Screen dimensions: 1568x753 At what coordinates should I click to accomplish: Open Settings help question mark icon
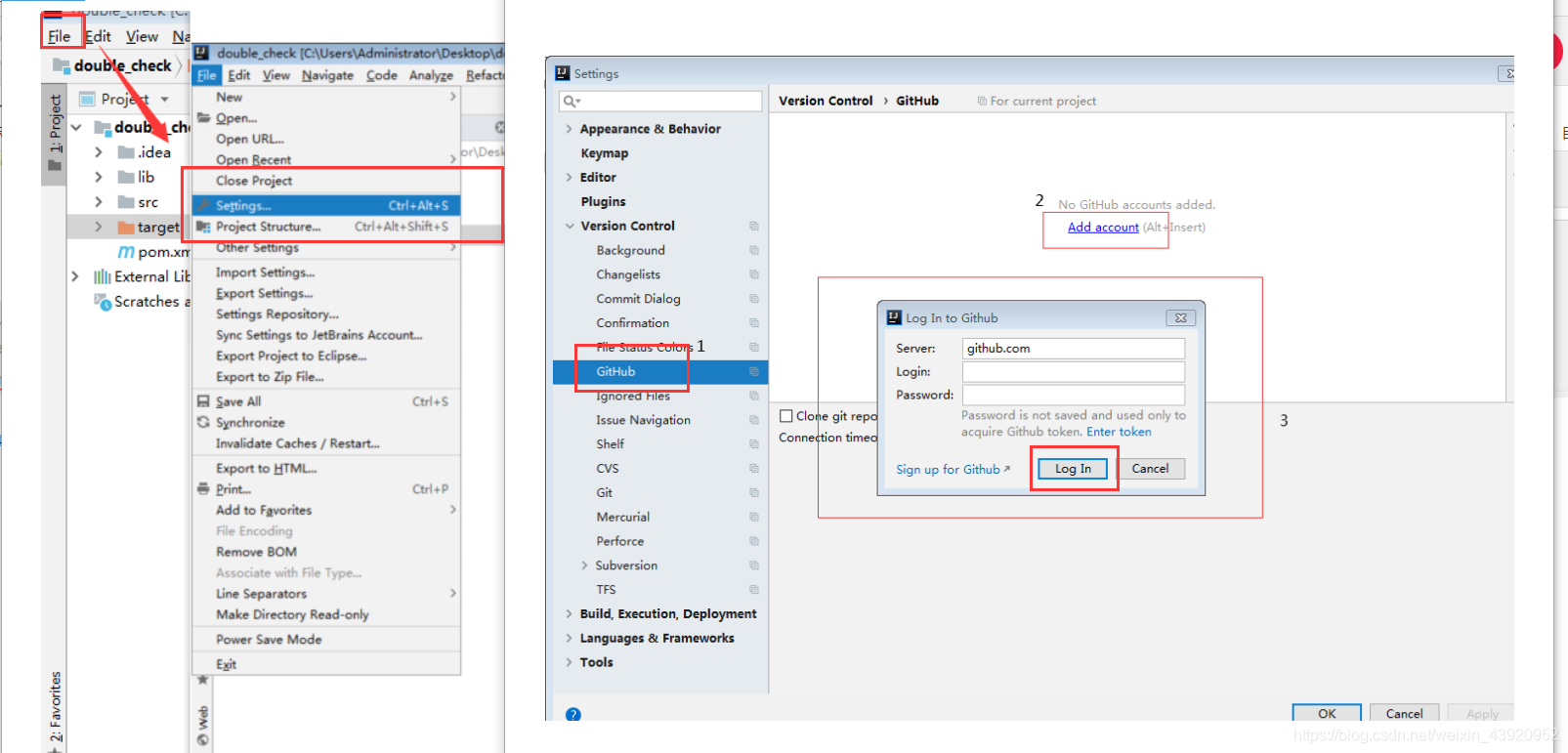pyautogui.click(x=573, y=715)
